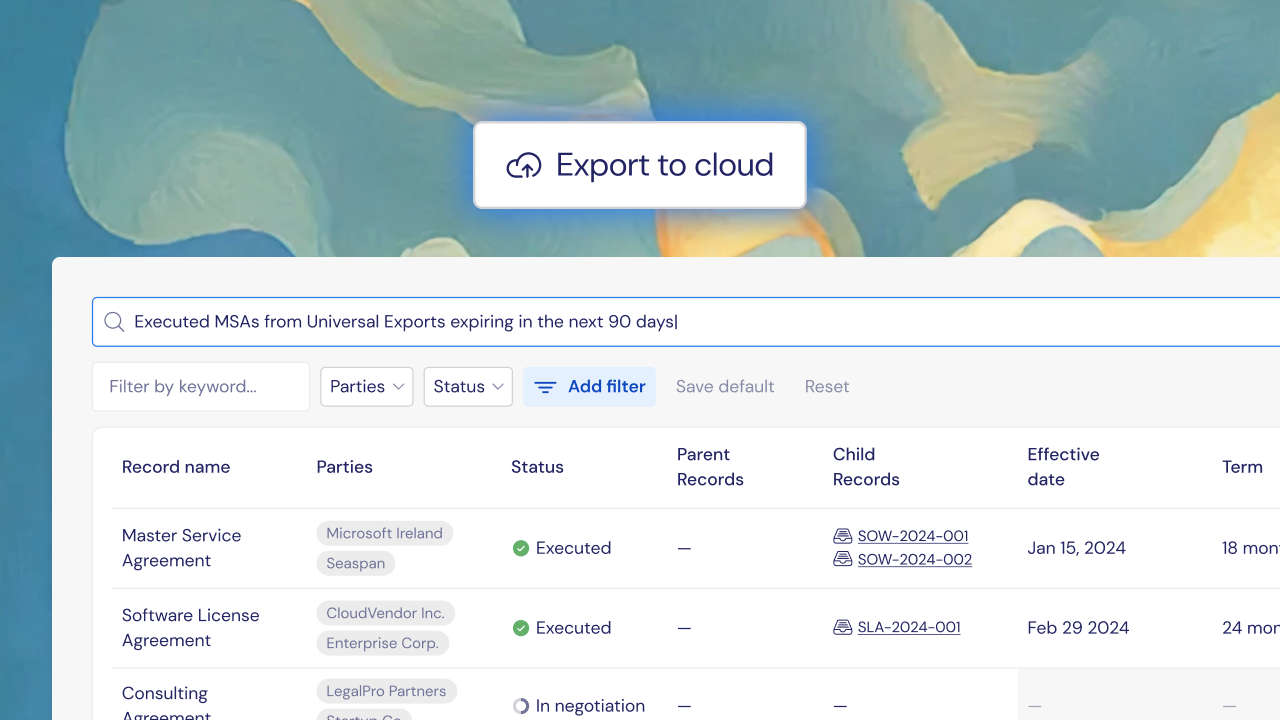The image size is (1280, 720).
Task: Click the Child Records column header
Action: (x=866, y=467)
